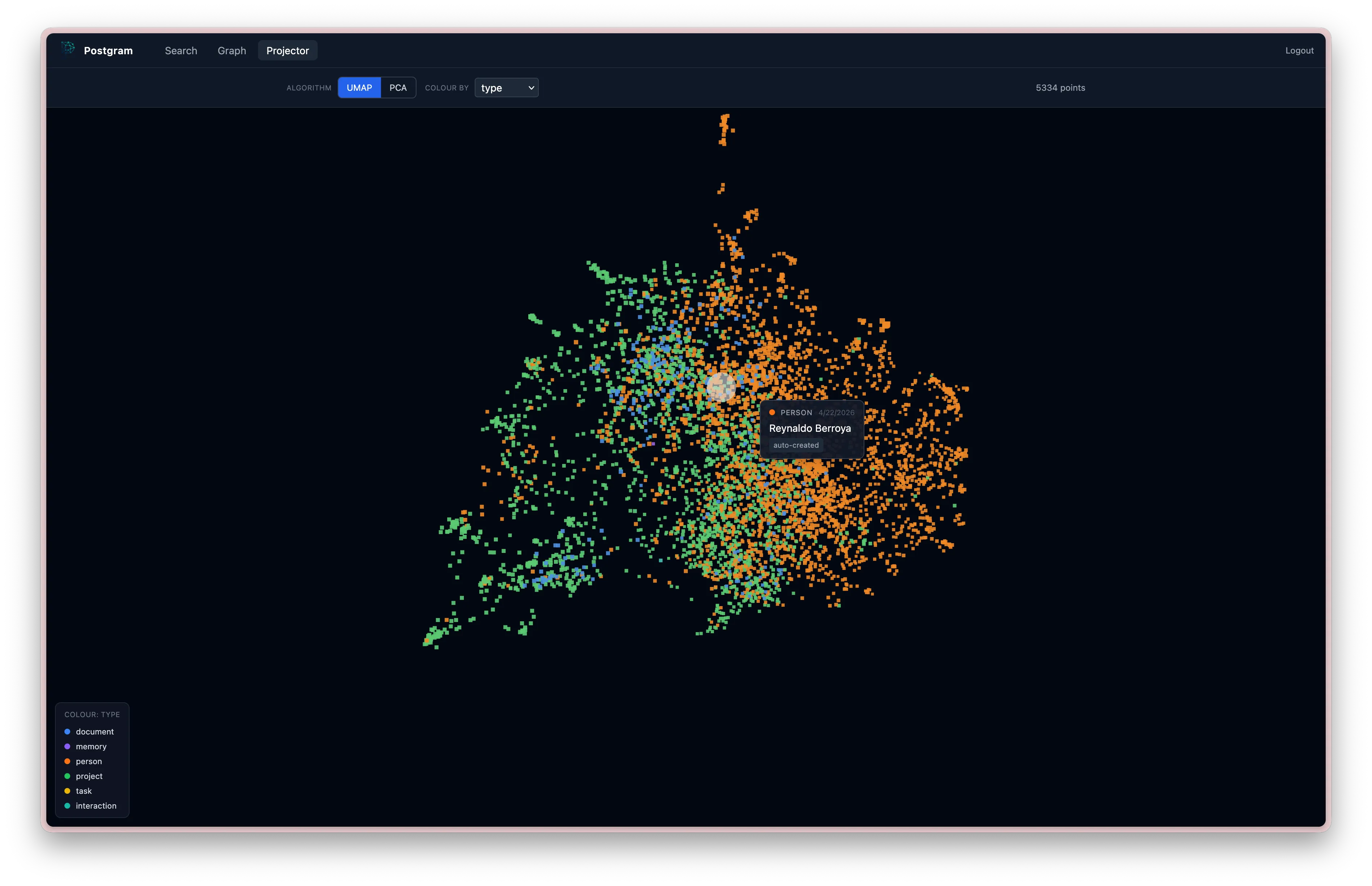
Task: Click the document blue legend dot
Action: 67,731
